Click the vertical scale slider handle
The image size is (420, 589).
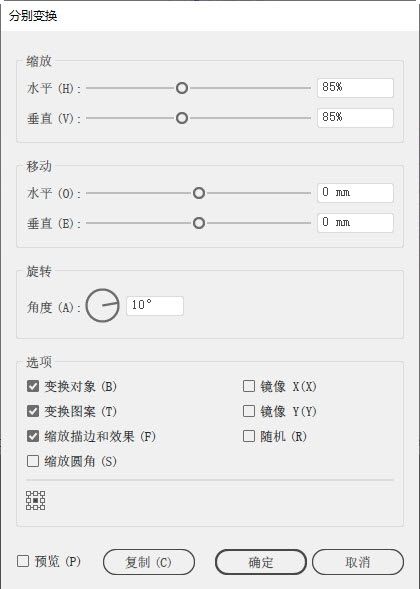[x=182, y=118]
